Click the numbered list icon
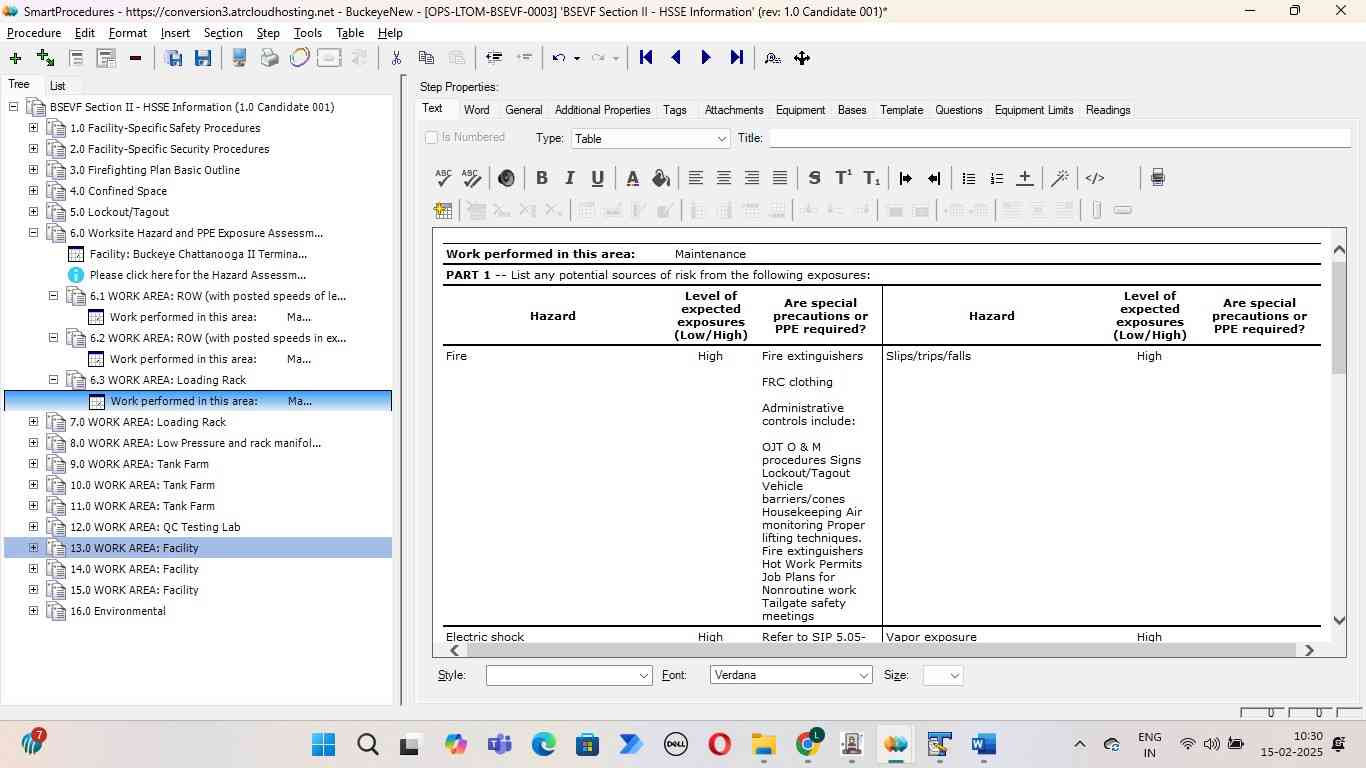 (996, 178)
